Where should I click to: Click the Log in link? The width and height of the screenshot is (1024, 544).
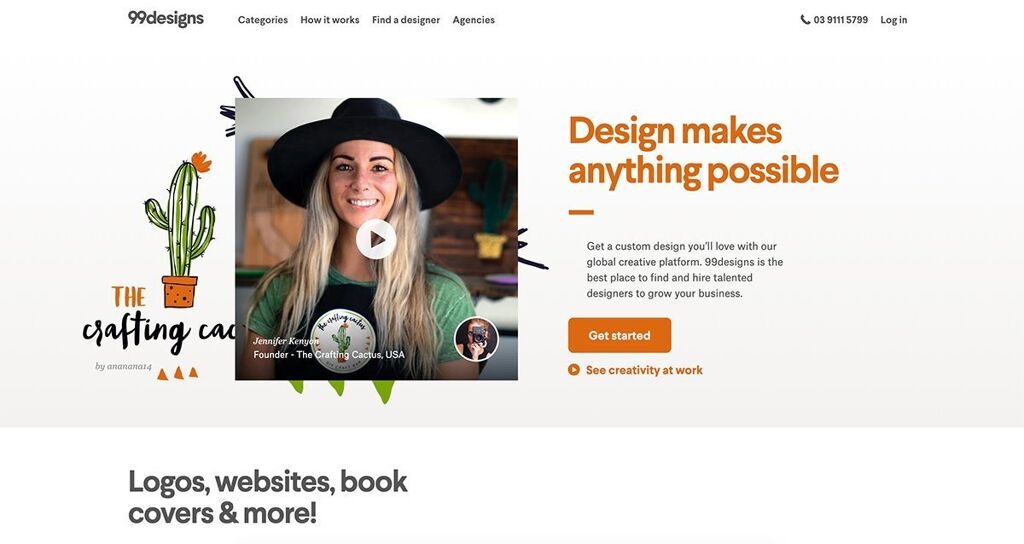(x=893, y=20)
